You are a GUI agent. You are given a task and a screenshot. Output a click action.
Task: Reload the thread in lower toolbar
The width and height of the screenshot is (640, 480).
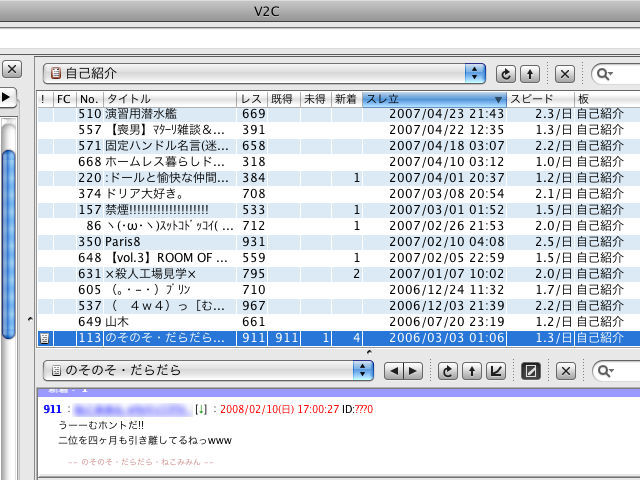(447, 371)
